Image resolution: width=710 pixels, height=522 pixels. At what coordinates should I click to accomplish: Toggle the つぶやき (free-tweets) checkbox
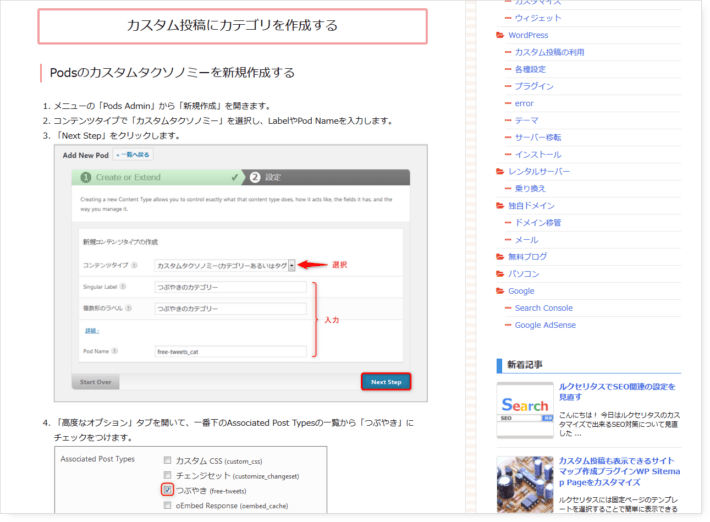[167, 490]
